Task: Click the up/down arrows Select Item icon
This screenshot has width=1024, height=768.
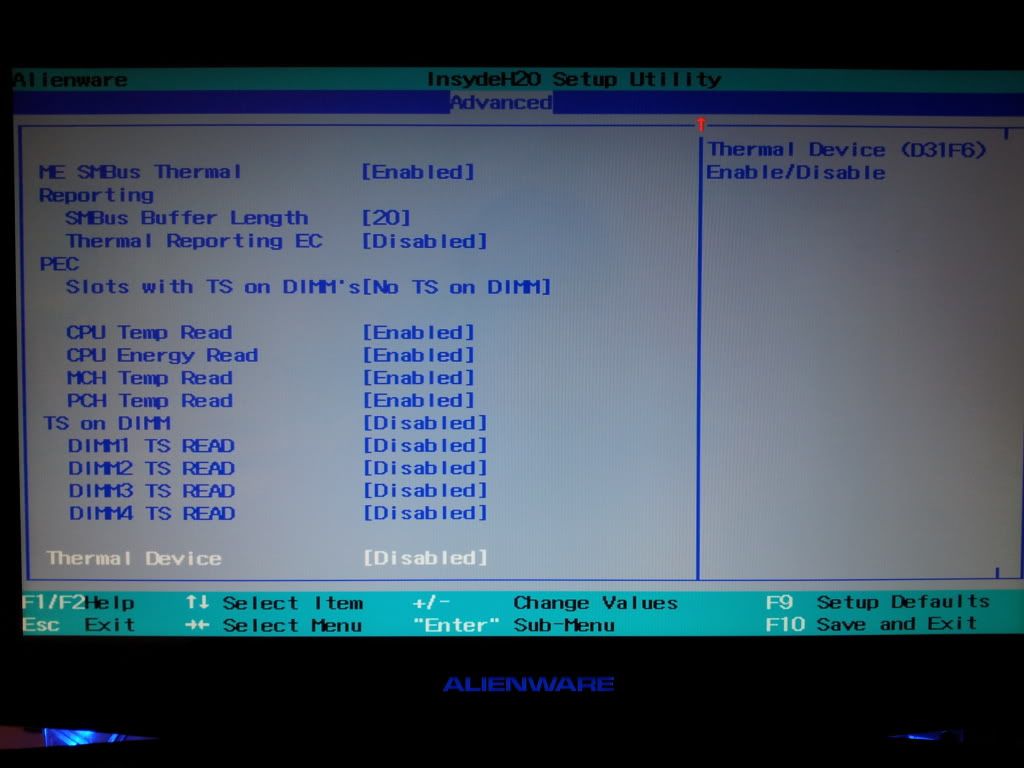Action: point(197,601)
